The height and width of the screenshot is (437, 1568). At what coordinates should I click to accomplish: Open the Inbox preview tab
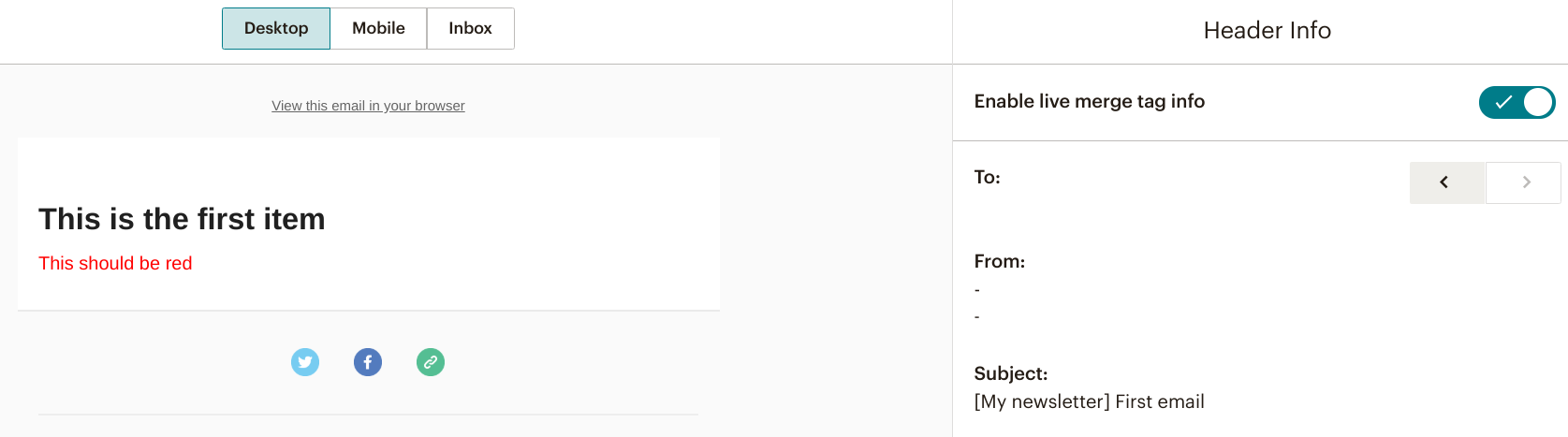pyautogui.click(x=470, y=28)
